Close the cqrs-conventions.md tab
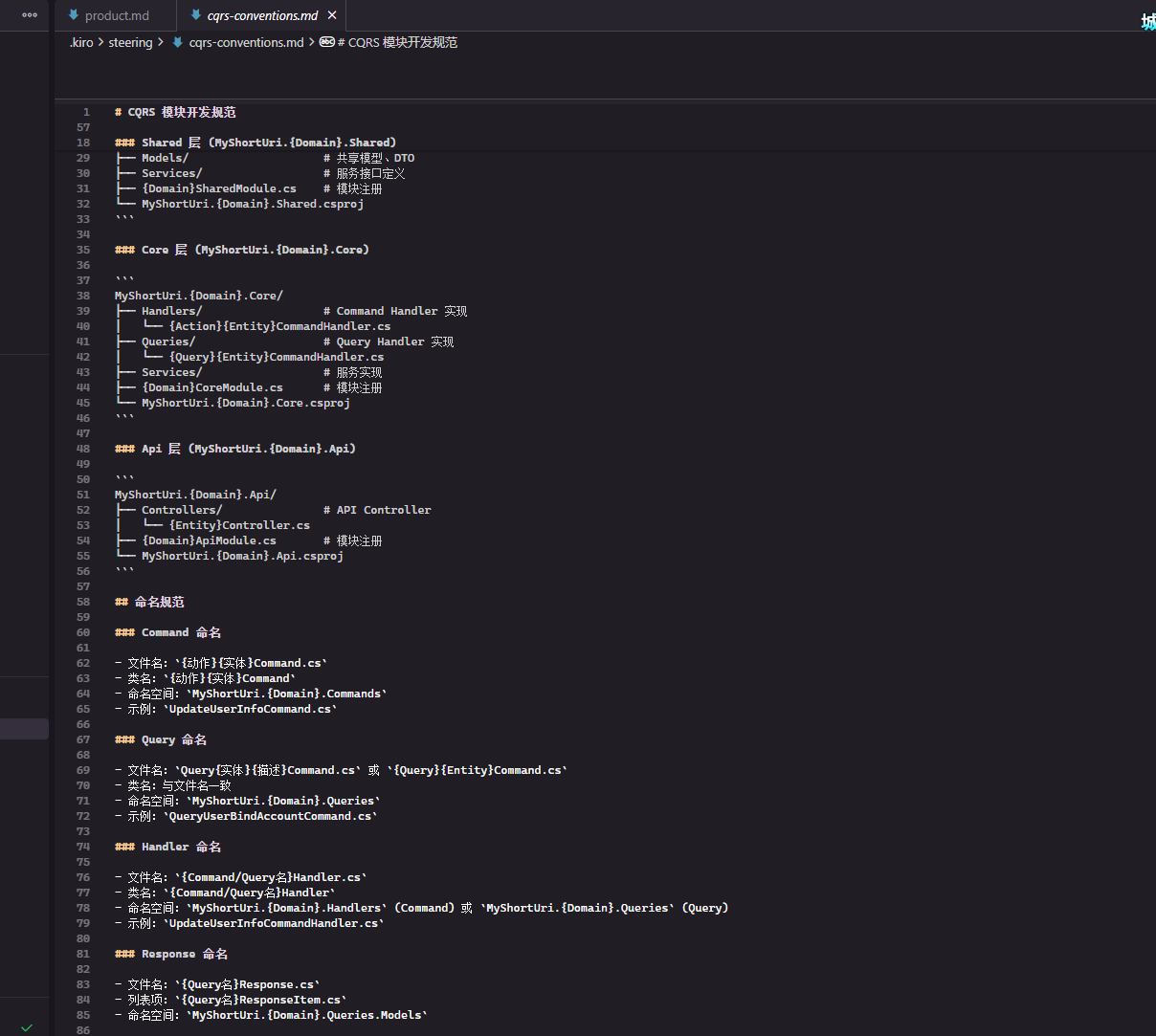This screenshot has width=1156, height=1036. 332,15
